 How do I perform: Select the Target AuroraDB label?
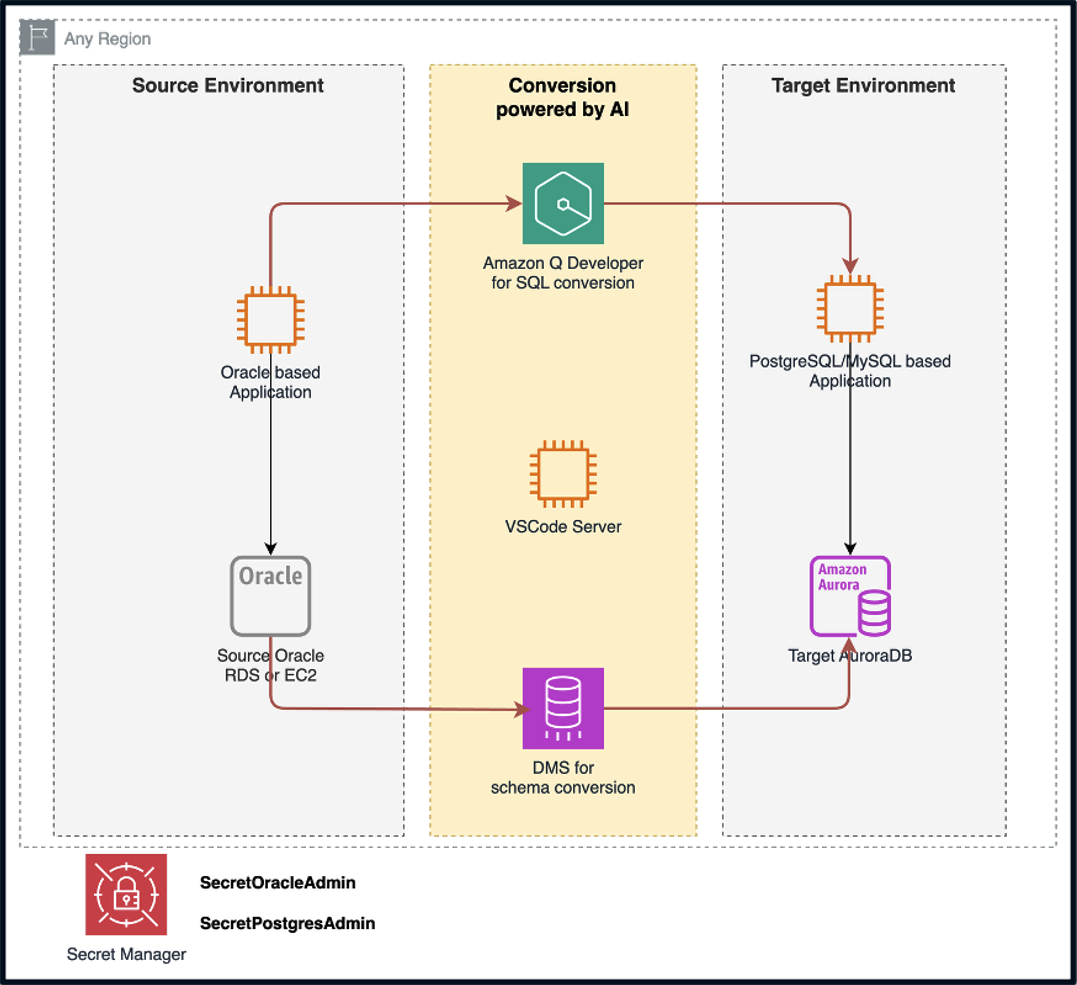click(x=849, y=657)
